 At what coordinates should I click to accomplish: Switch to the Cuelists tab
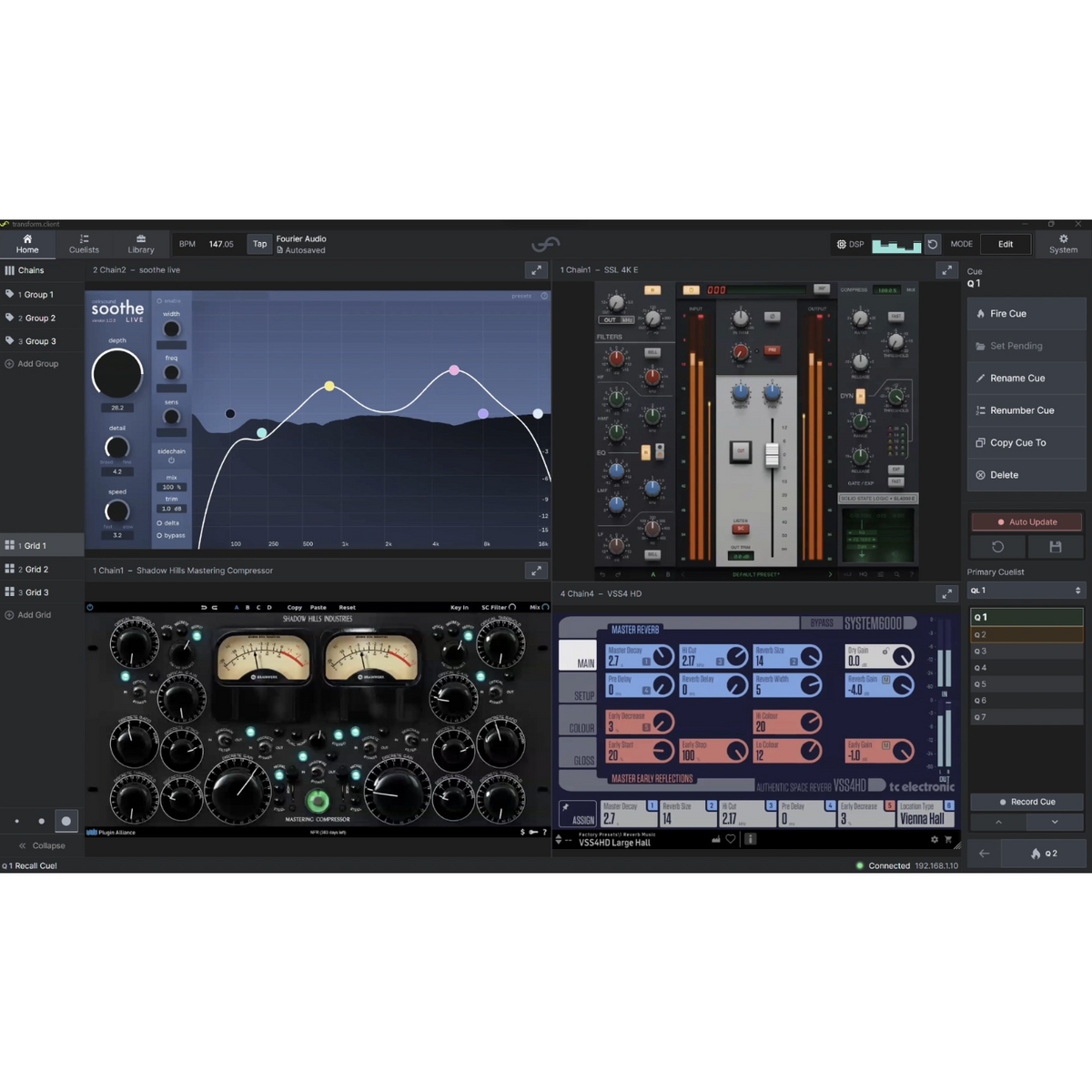[x=84, y=244]
